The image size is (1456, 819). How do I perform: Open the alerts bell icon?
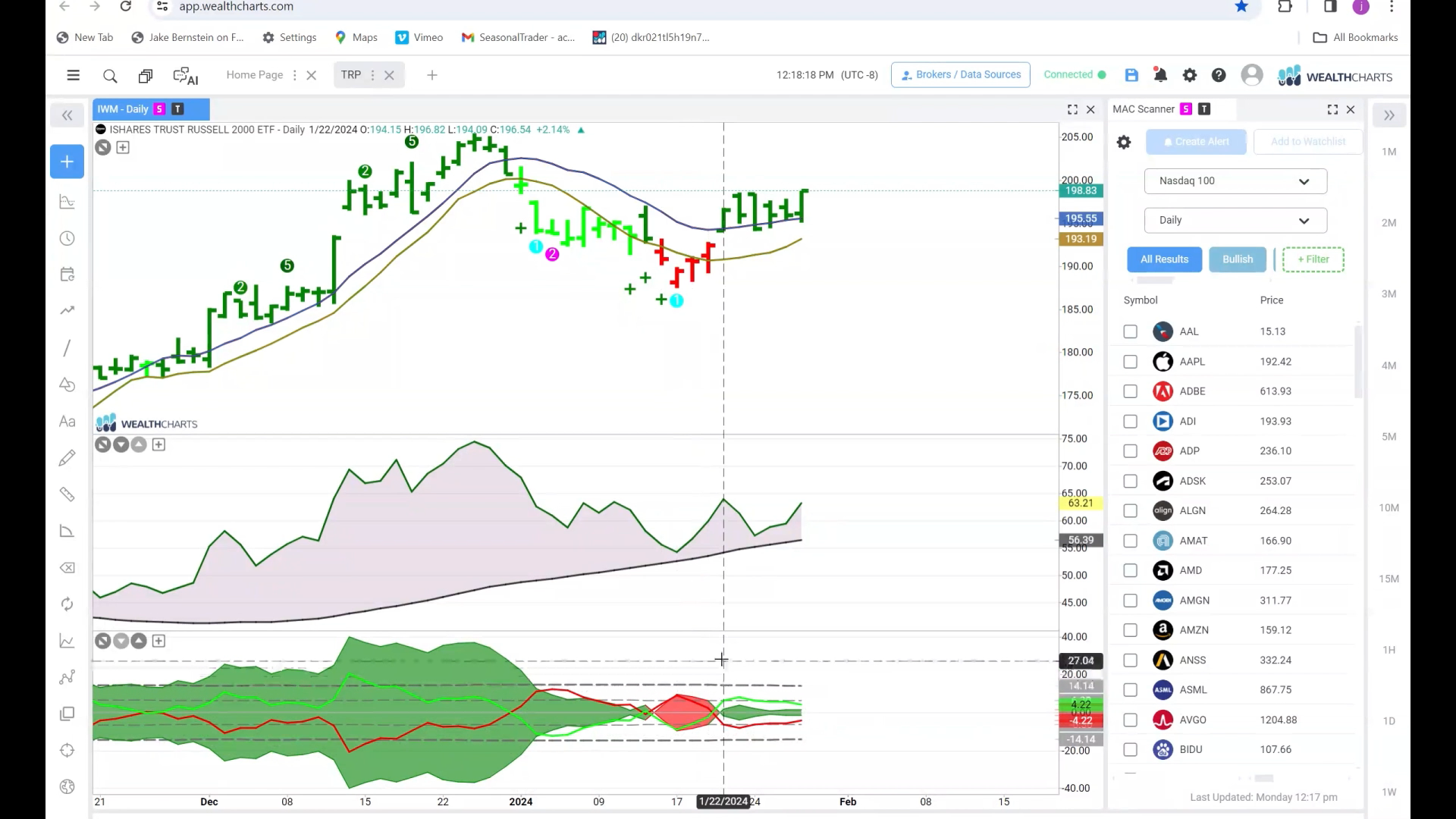[1160, 75]
